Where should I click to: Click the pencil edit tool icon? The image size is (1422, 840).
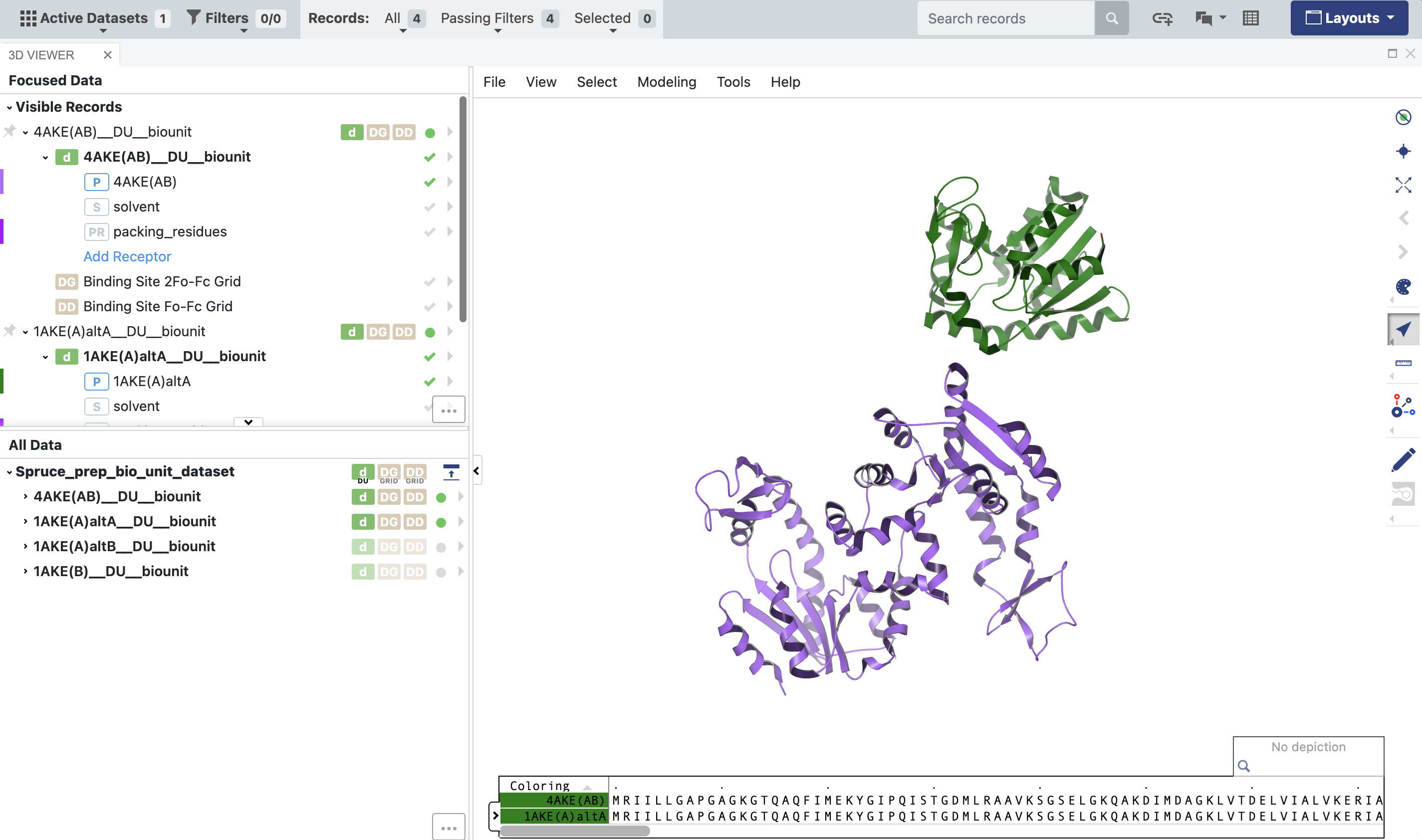coord(1403,459)
